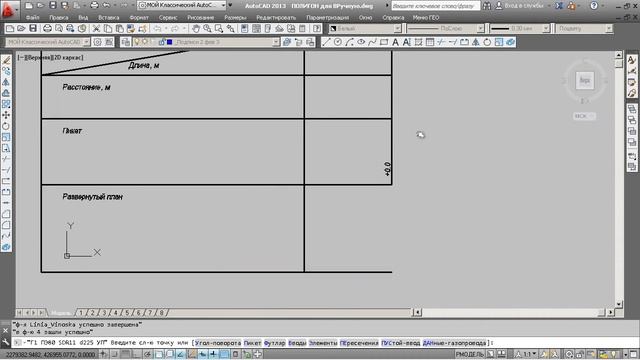
Task: Click the binoculars search icon in title bar
Action: 487,6
